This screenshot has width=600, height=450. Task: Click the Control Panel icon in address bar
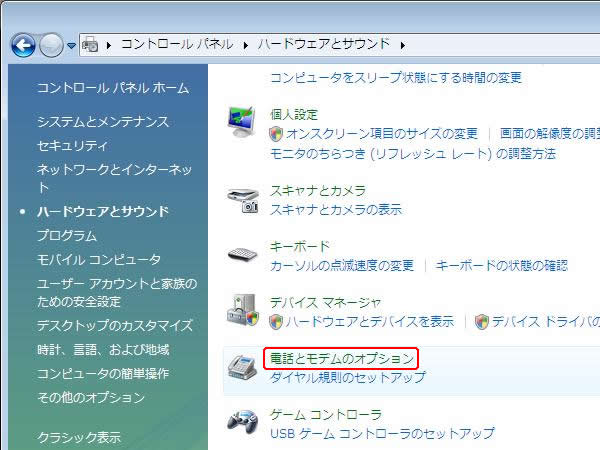(90, 45)
